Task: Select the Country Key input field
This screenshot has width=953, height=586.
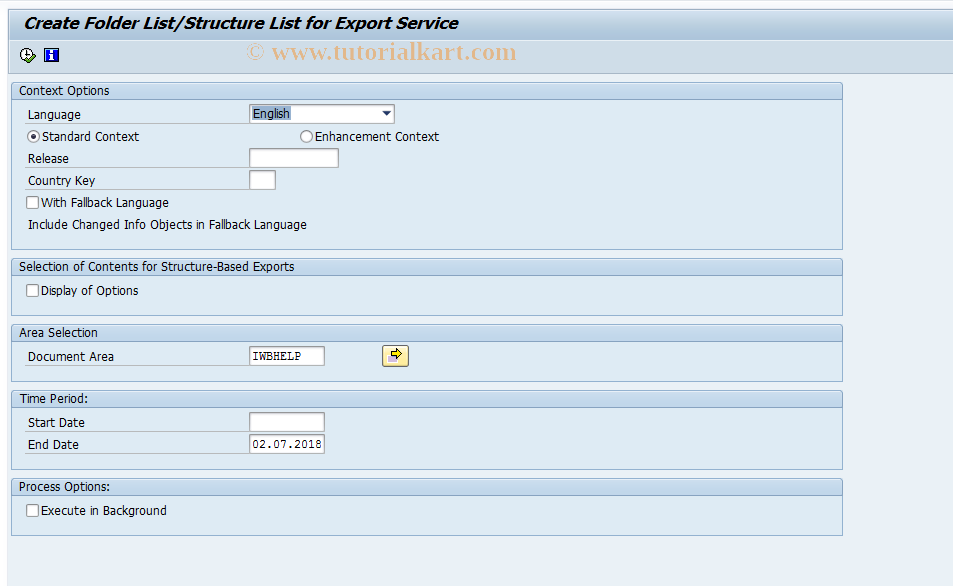Action: point(261,179)
